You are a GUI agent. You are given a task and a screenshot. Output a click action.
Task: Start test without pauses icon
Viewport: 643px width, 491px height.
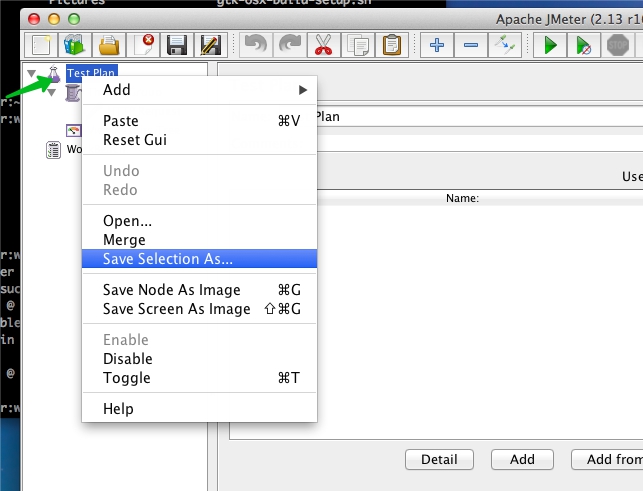(584, 45)
